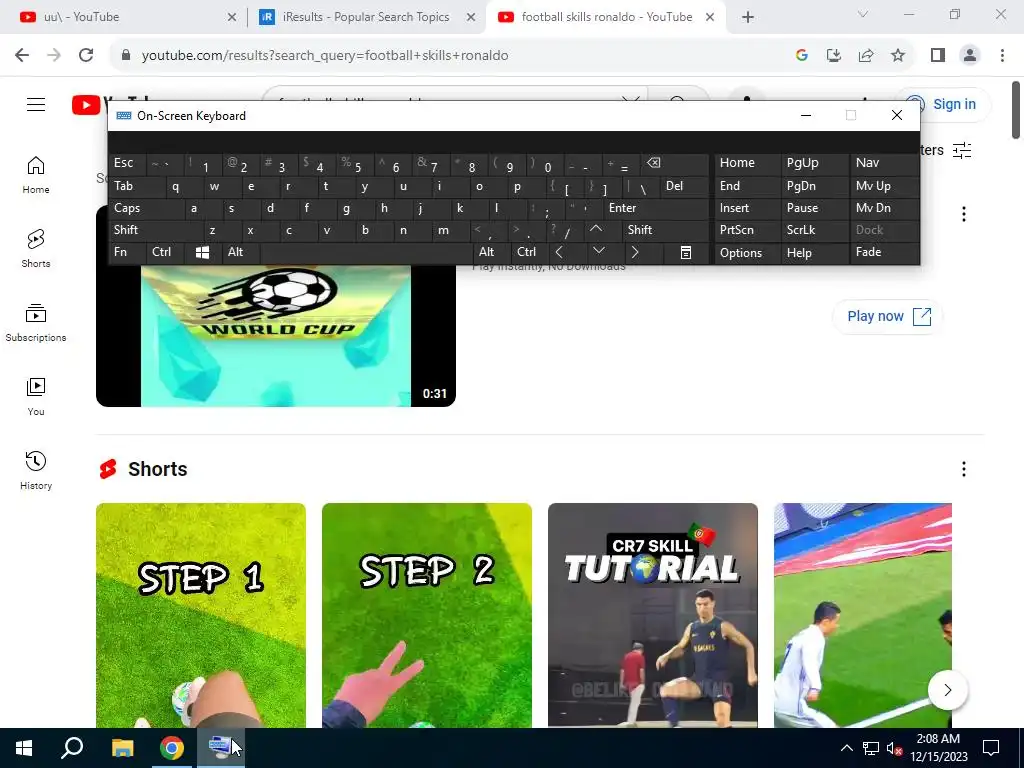Click the Esc key on keyboard

127,163
